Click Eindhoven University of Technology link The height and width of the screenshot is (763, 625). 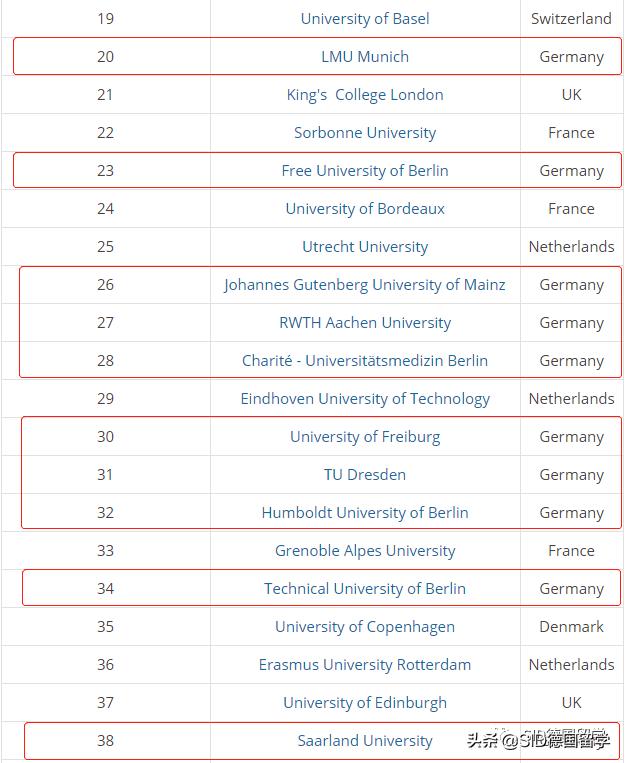365,399
